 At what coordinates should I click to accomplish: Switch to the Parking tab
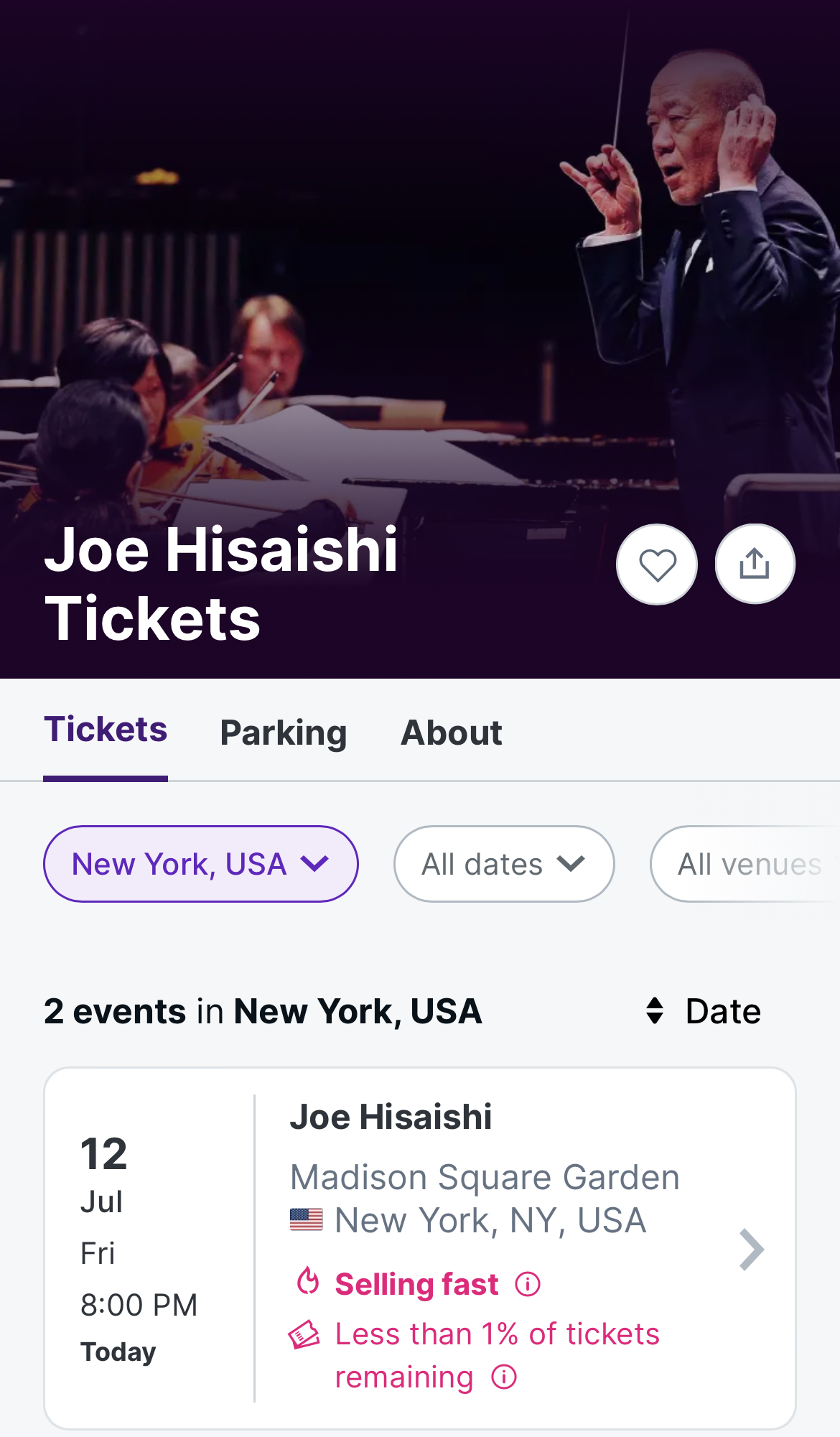coord(284,733)
